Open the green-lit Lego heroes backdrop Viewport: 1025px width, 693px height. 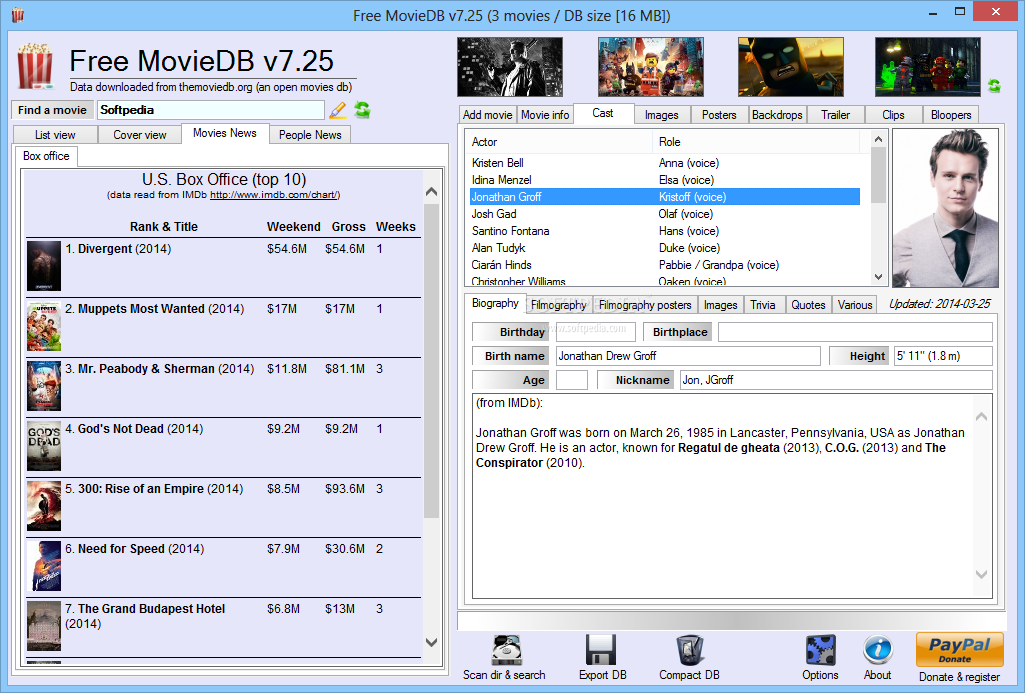928,67
